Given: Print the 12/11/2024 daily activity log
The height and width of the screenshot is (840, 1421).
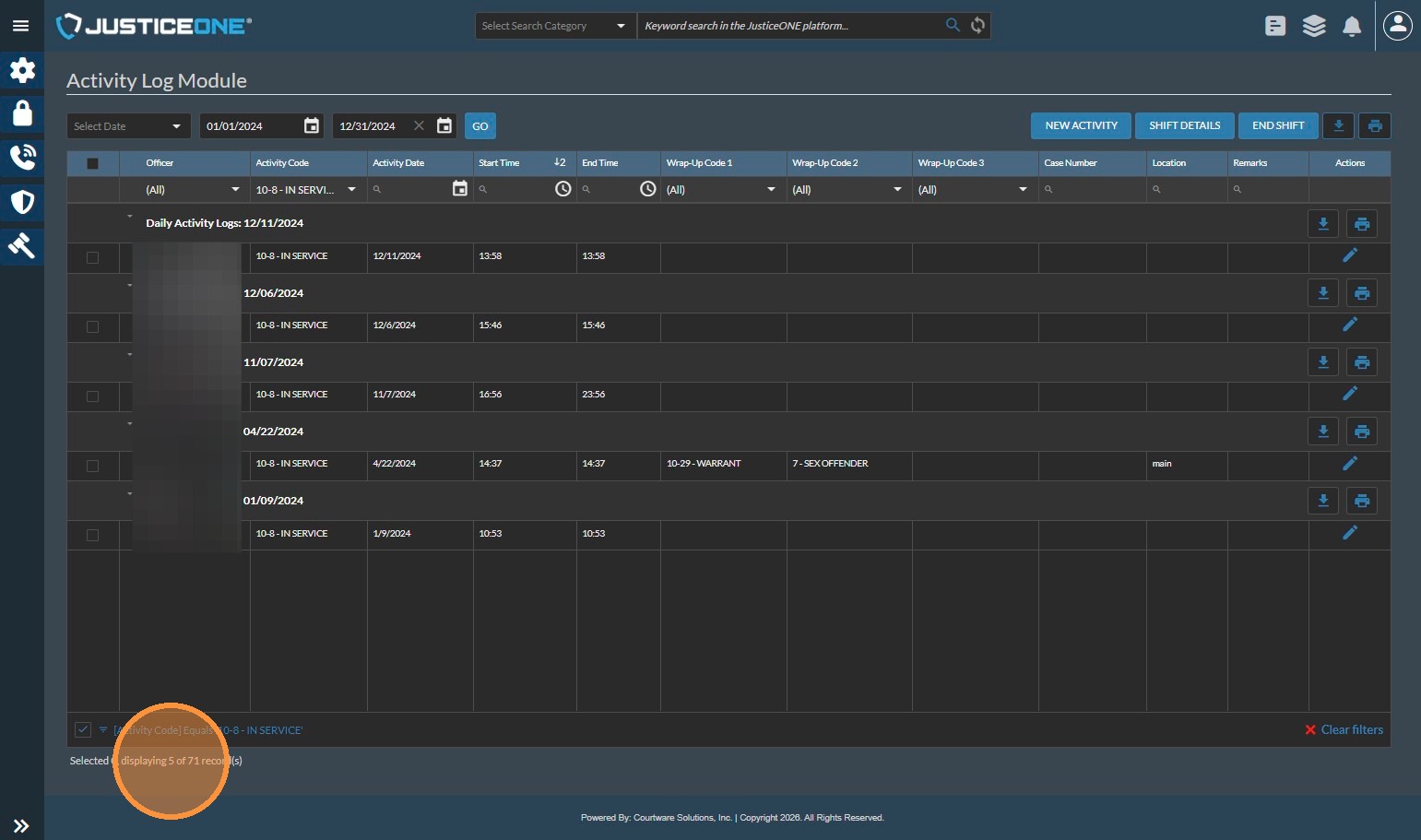Looking at the screenshot, I should 1361,223.
